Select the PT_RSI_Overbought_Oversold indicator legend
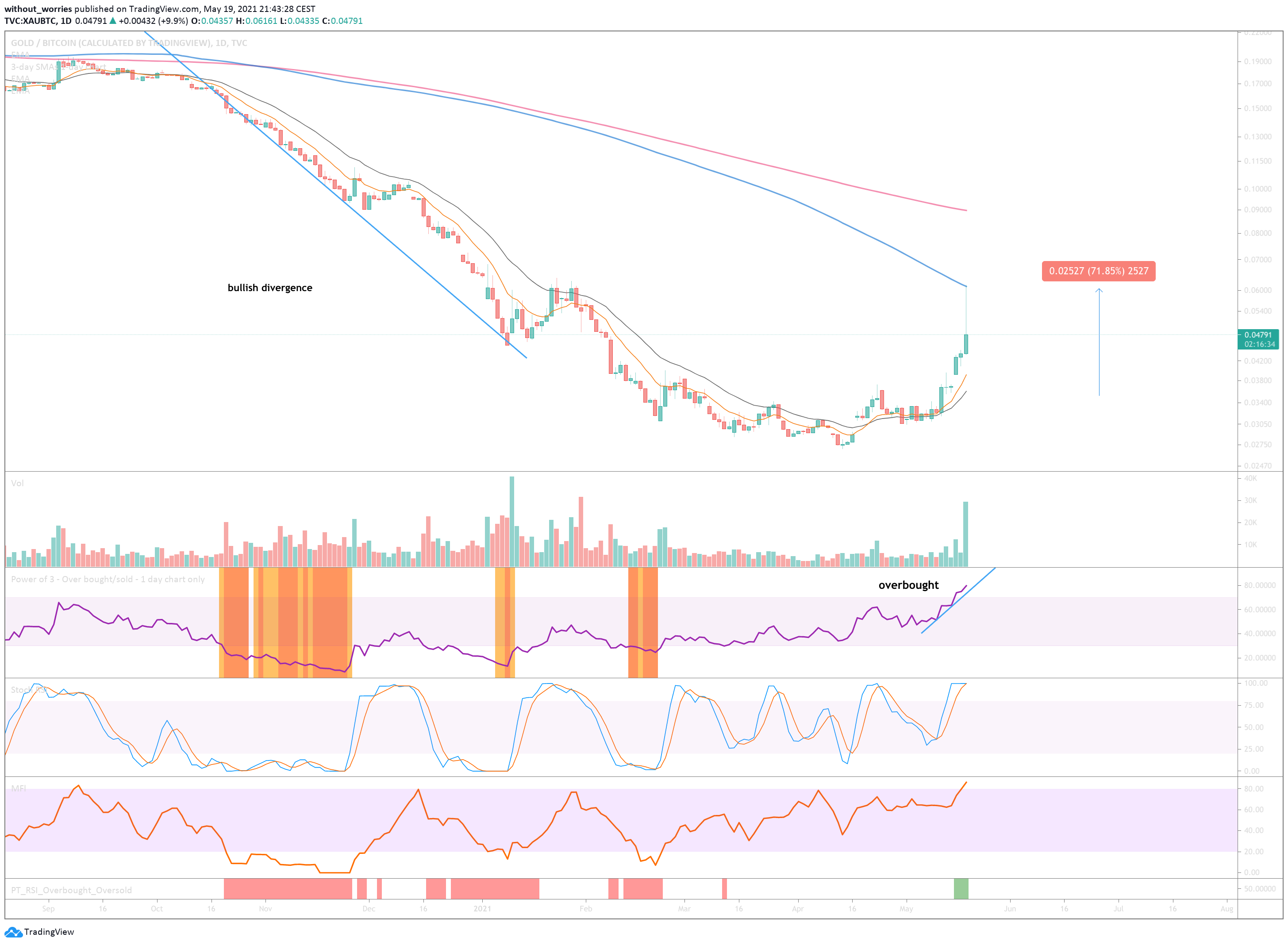This screenshot has width=1288, height=945. point(72,890)
